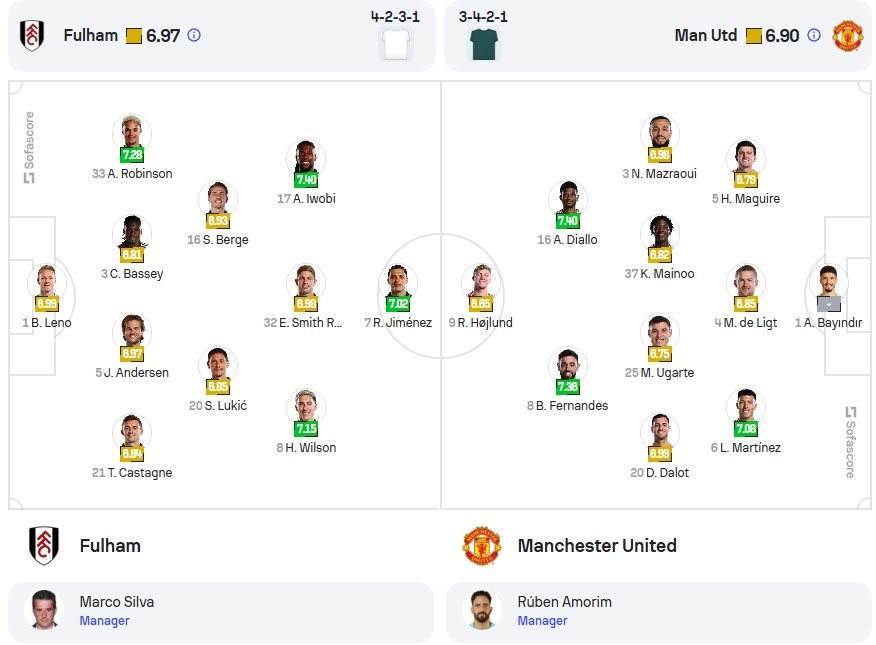Image resolution: width=876 pixels, height=645 pixels.
Task: Open B. Fernandes' player photo
Action: click(x=568, y=366)
